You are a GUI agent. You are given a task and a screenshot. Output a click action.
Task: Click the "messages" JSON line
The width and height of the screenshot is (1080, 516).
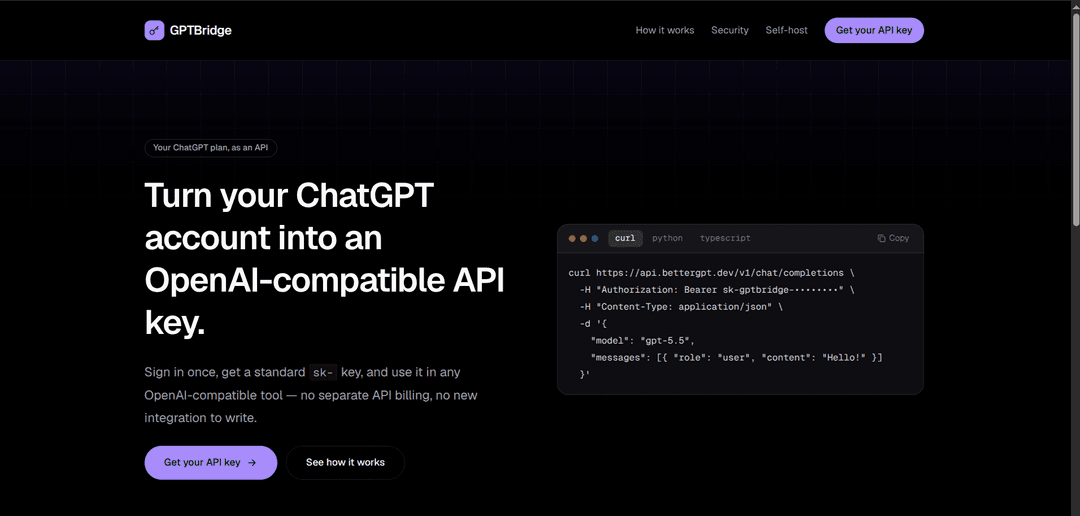[736, 358]
